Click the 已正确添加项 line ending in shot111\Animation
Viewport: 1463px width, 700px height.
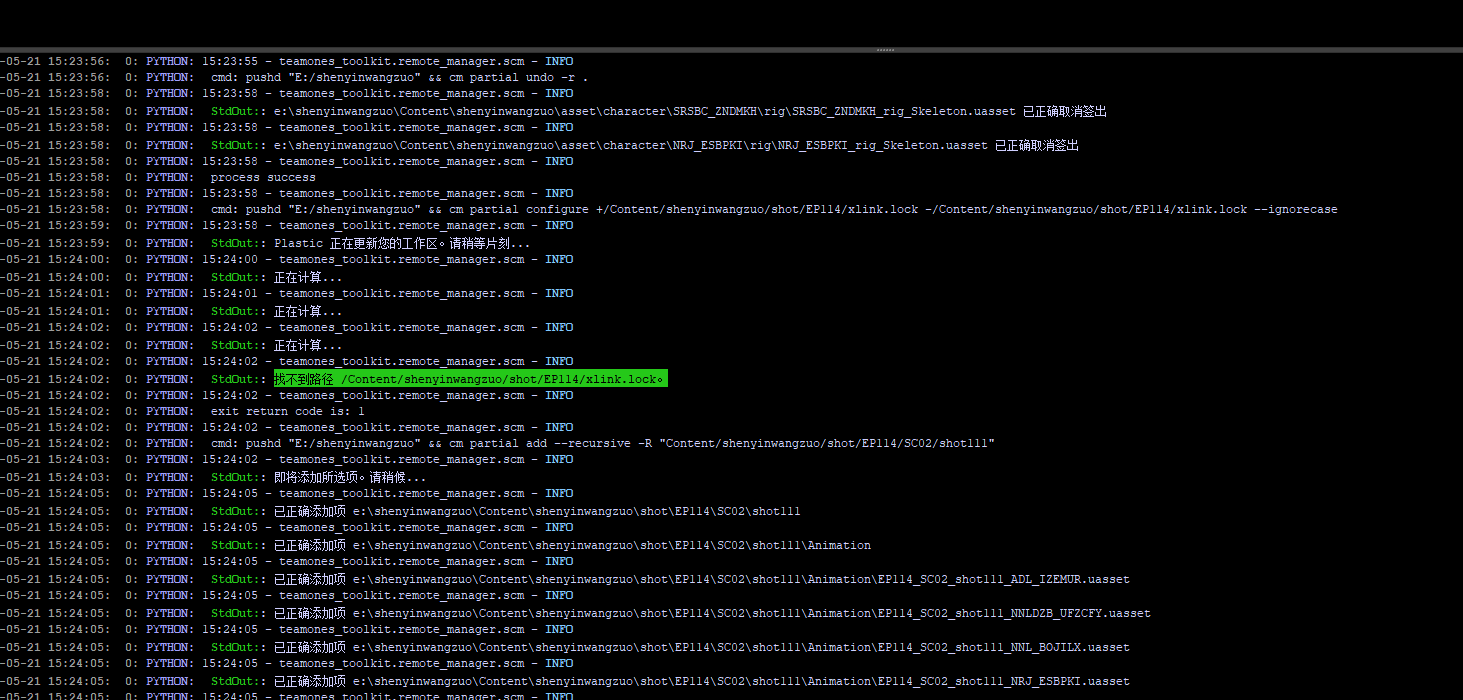(x=572, y=545)
